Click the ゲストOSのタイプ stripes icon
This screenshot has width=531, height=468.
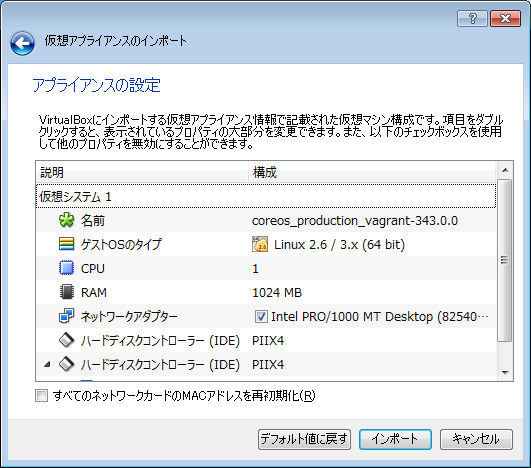pos(66,244)
